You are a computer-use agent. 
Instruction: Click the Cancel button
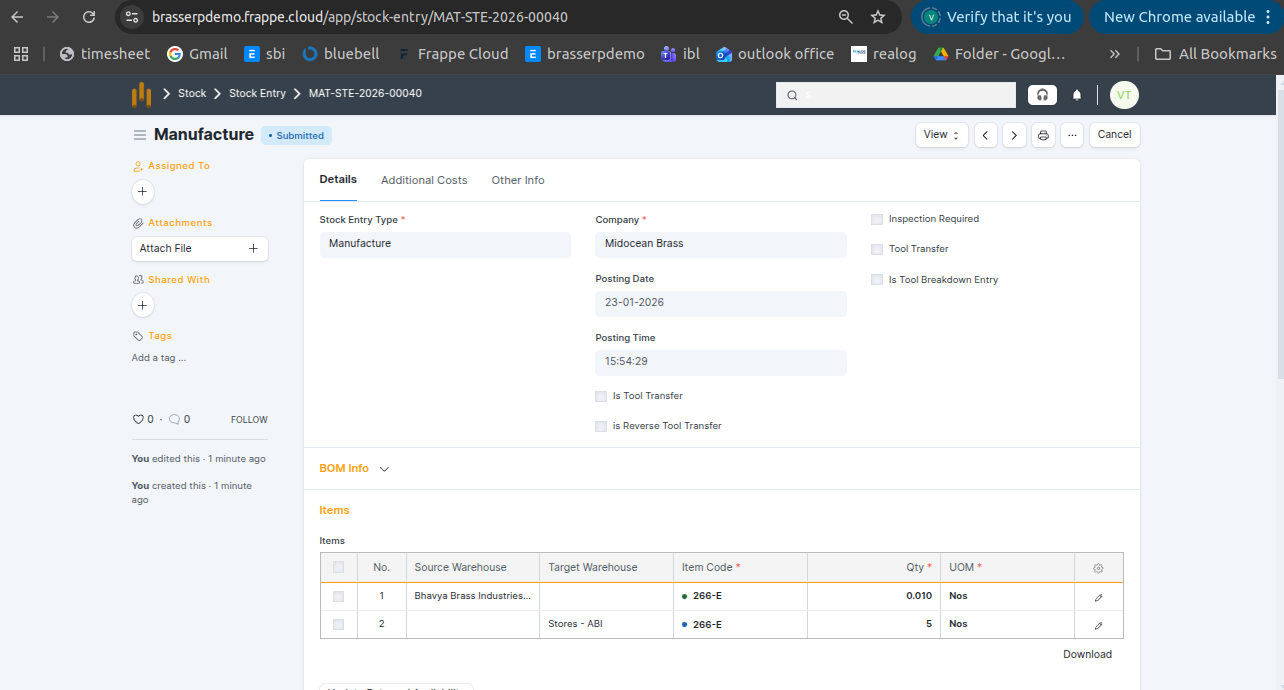click(1114, 135)
